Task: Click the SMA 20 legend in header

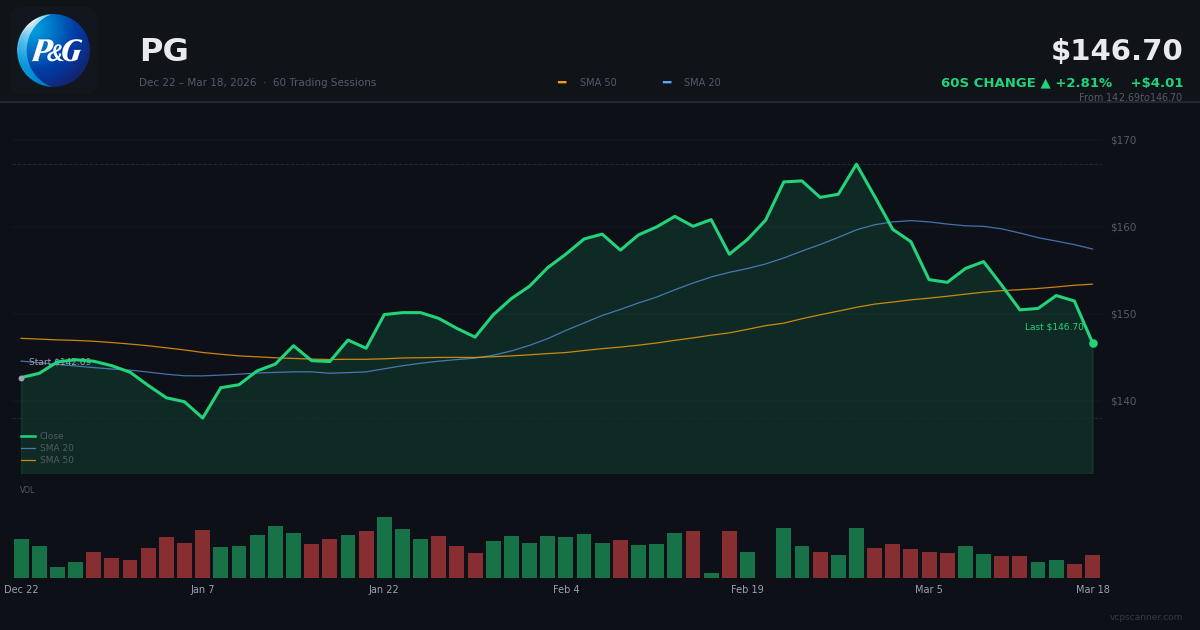Action: [691, 83]
